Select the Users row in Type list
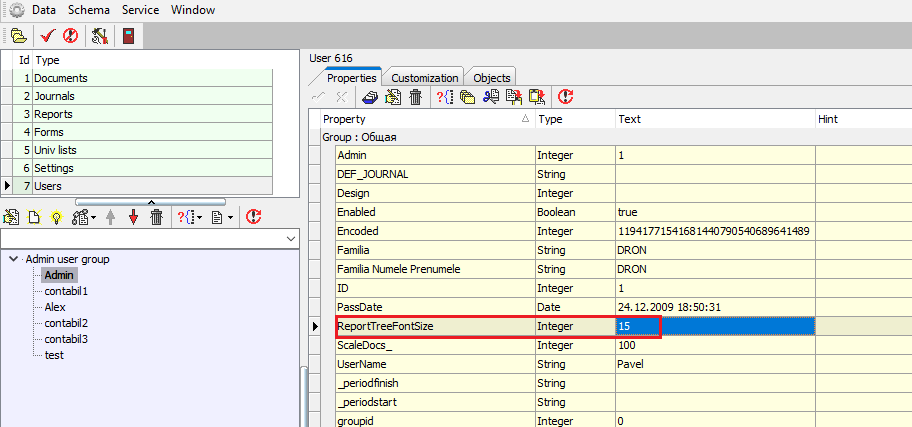The image size is (912, 427). click(142, 186)
